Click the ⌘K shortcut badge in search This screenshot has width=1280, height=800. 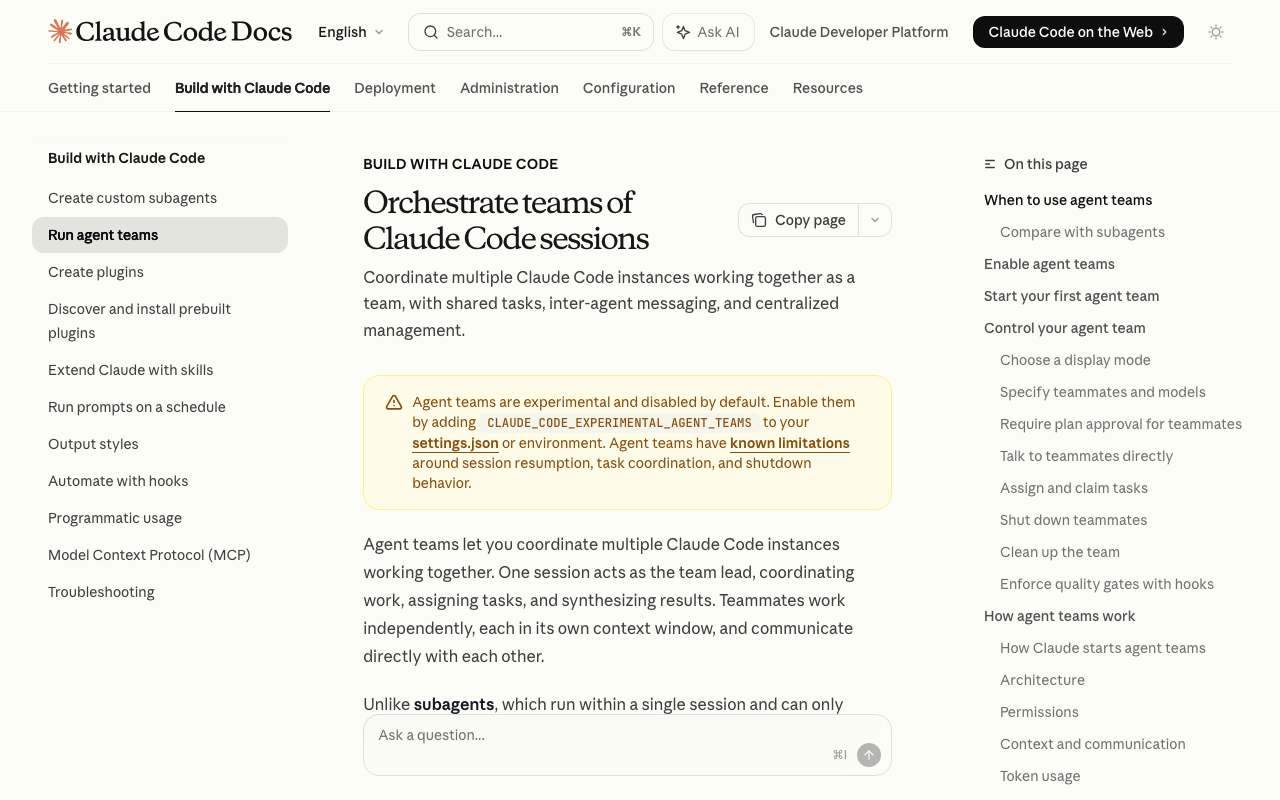click(x=629, y=31)
